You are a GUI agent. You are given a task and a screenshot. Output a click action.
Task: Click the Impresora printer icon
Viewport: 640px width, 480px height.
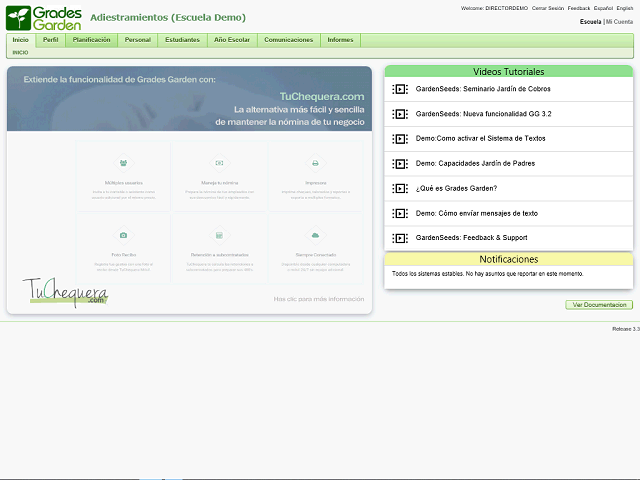316,163
